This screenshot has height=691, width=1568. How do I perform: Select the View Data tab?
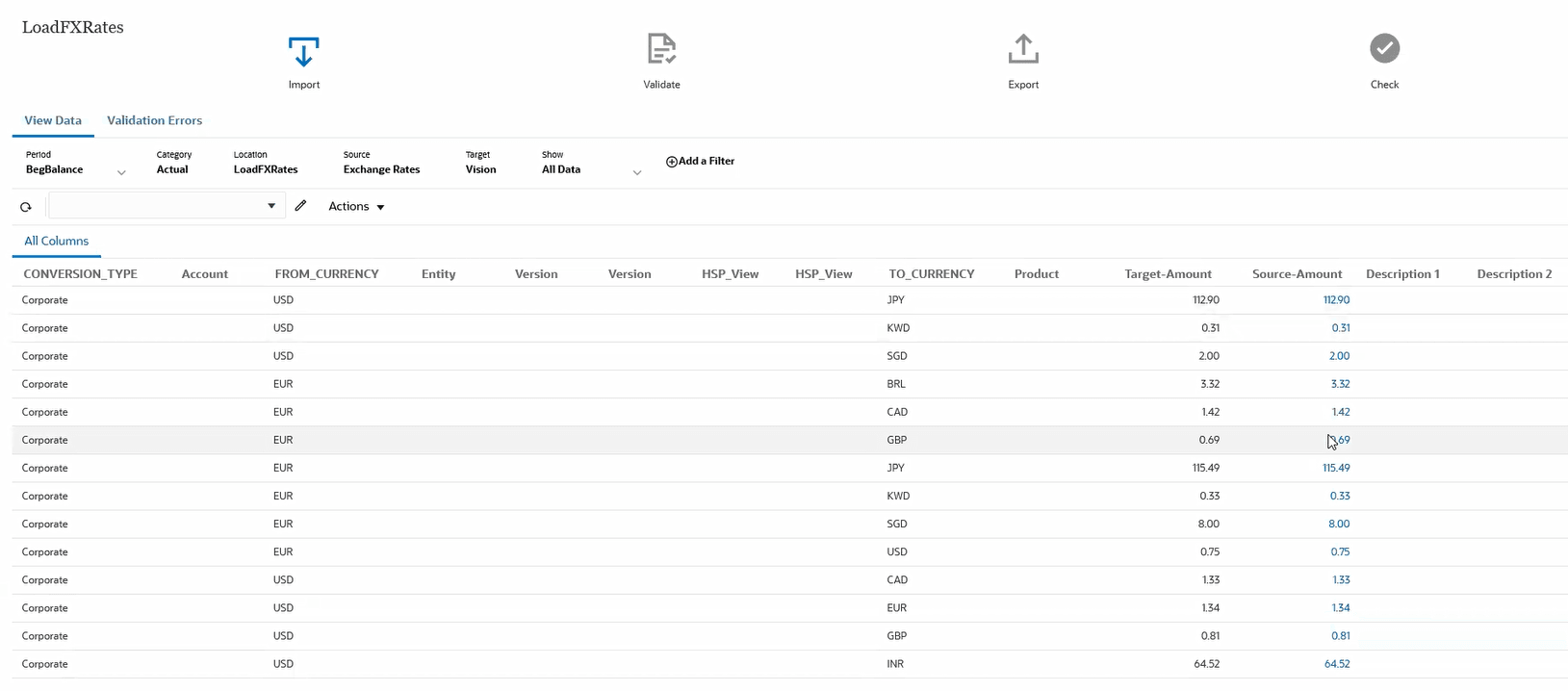pyautogui.click(x=53, y=120)
